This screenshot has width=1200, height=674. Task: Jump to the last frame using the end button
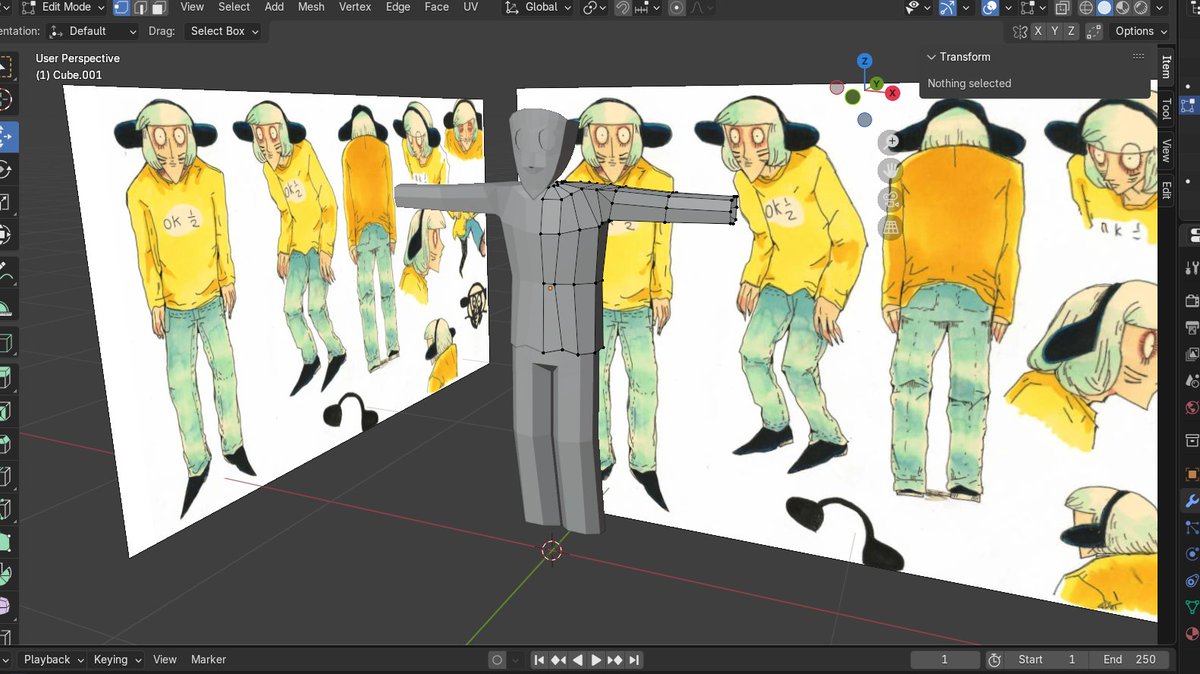pos(635,659)
